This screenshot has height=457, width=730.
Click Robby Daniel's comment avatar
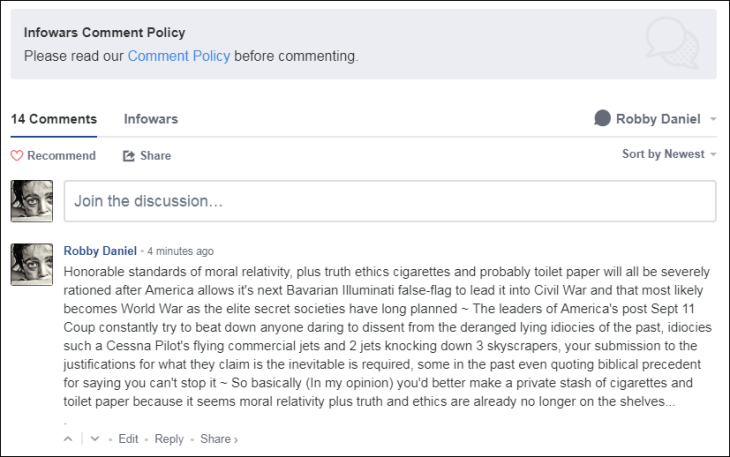[x=32, y=264]
